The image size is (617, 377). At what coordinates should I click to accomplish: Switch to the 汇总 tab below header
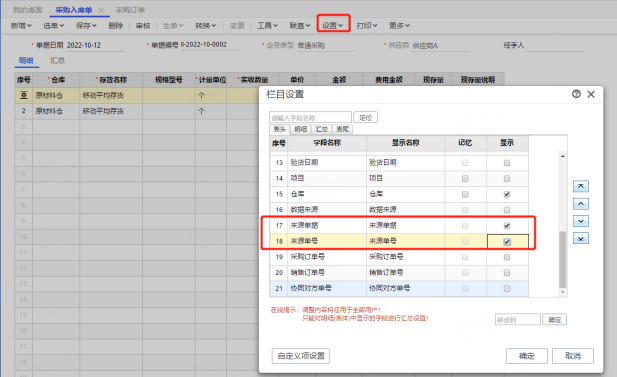pos(57,60)
